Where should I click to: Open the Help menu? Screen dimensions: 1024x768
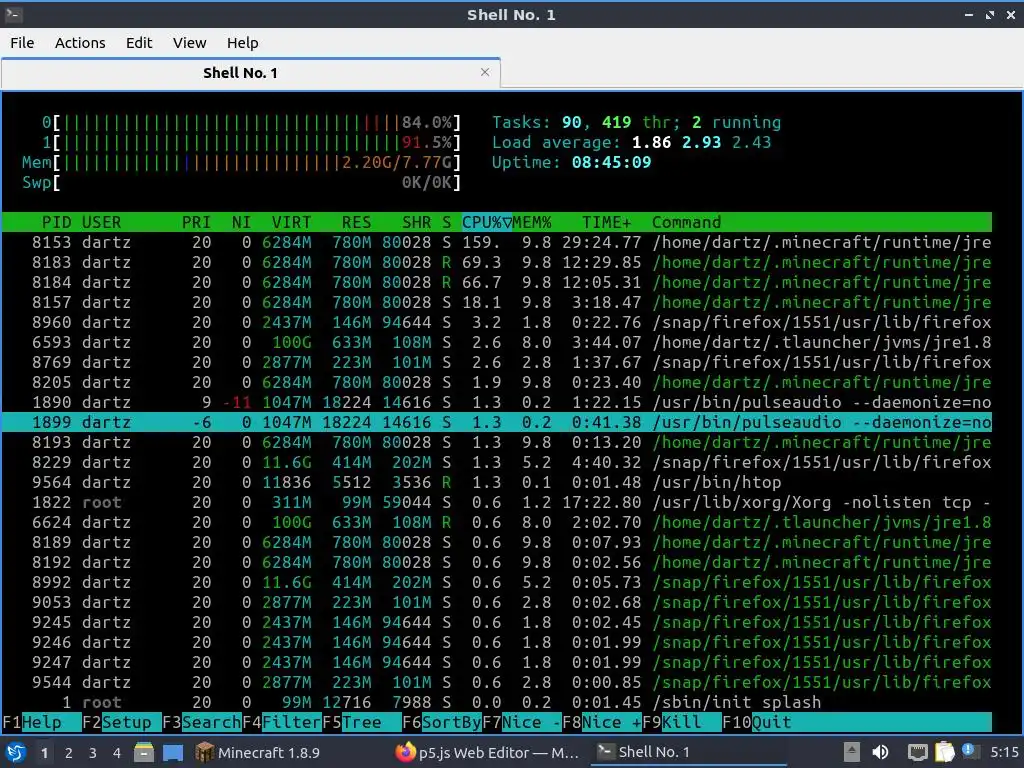tap(242, 43)
